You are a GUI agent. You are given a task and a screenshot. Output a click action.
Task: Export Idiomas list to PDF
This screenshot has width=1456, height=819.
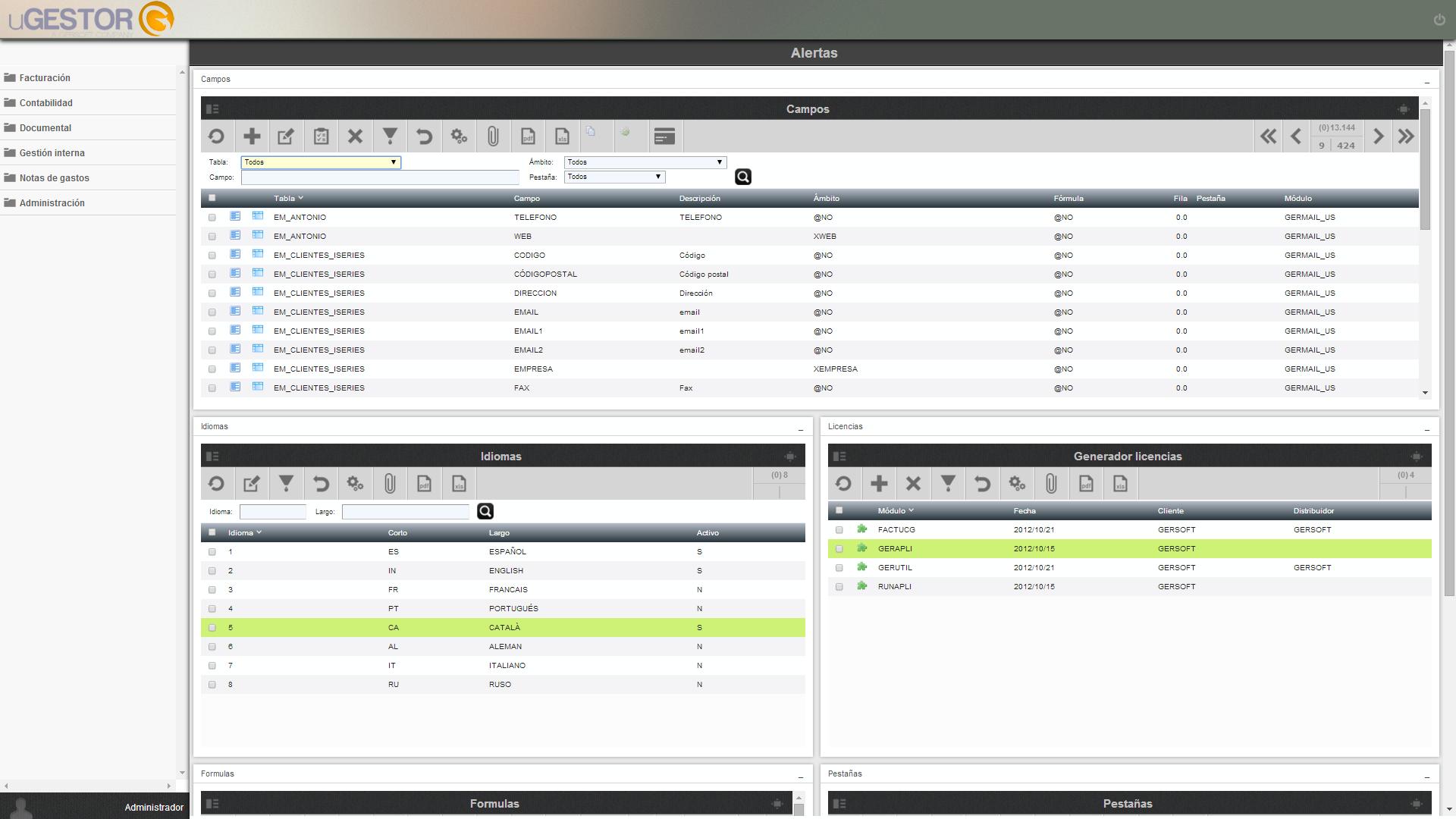[x=424, y=484]
